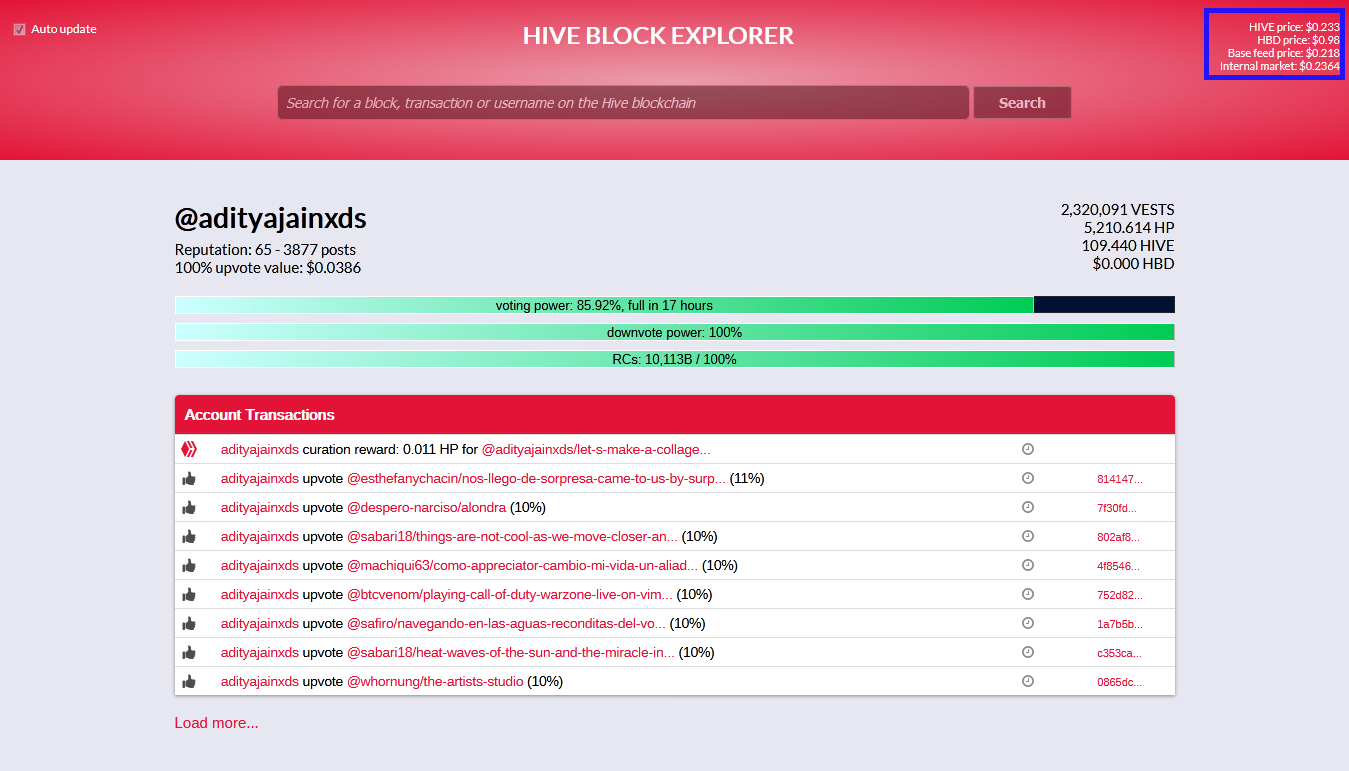Focus the blockchain search field

tap(623, 103)
